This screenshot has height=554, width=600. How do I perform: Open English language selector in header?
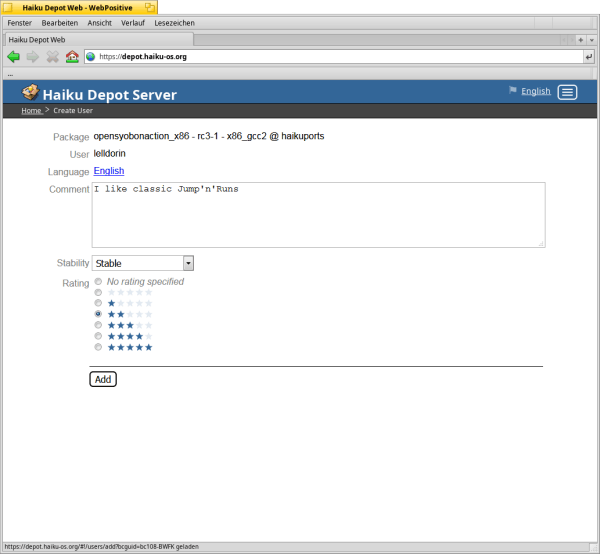[x=535, y=91]
